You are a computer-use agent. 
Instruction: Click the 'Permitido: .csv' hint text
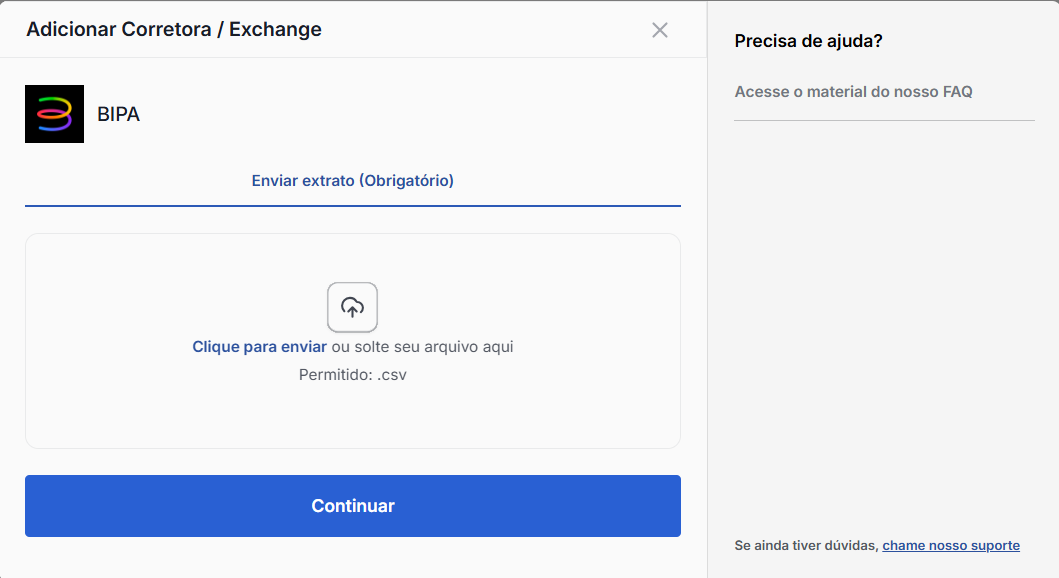pos(352,375)
